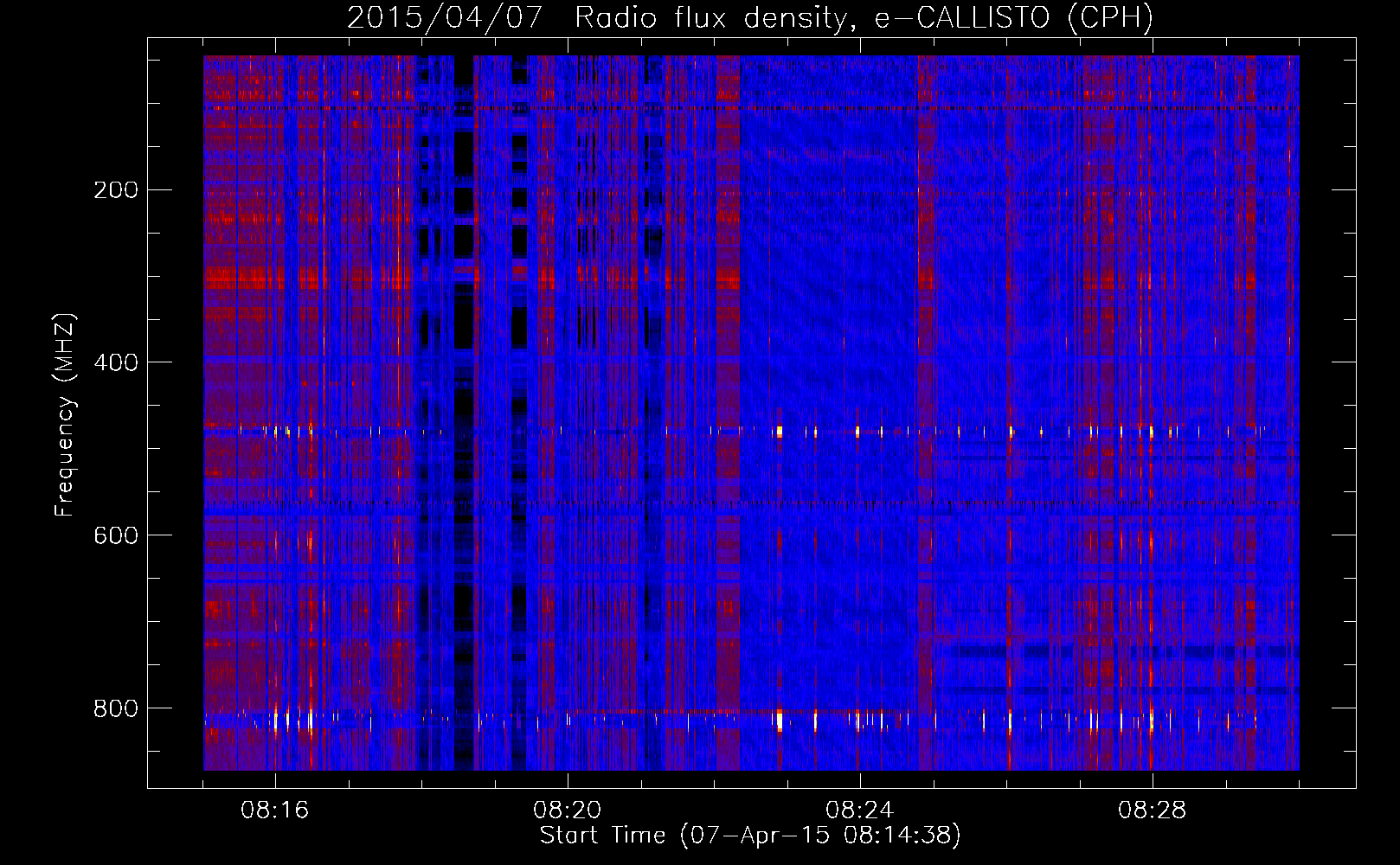This screenshot has width=1400, height=865.
Task: Click the plot title "2015/04/07 Radio flux density, e-CALLISTO (CPH)"
Action: click(x=750, y=17)
